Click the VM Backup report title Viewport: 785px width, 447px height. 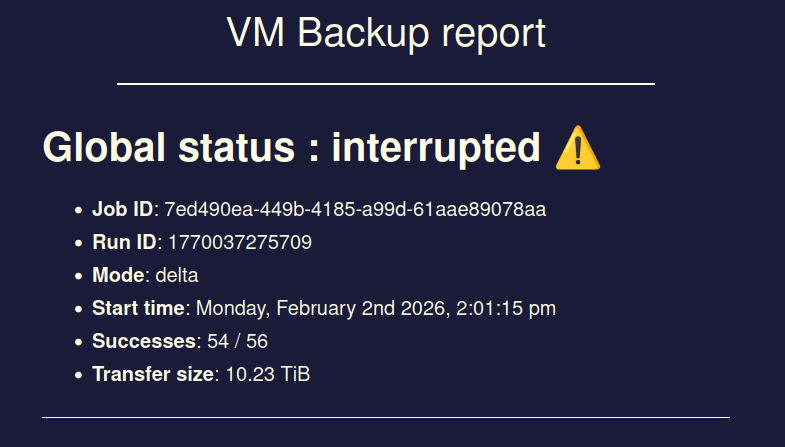click(386, 34)
